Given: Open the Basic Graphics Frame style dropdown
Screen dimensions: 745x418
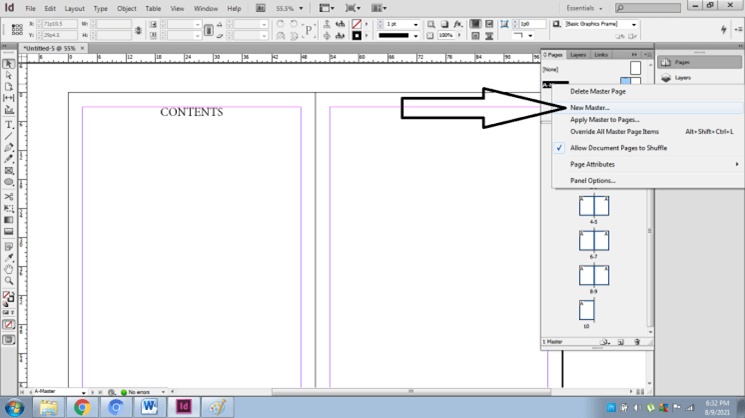Looking at the screenshot, I should (x=634, y=24).
